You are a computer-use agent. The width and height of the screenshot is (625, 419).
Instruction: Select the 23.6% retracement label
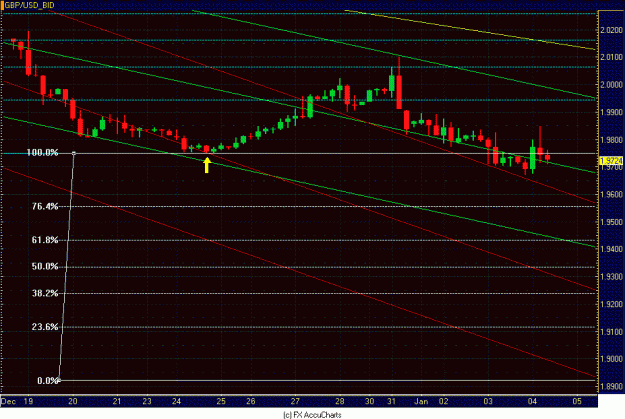pos(45,327)
